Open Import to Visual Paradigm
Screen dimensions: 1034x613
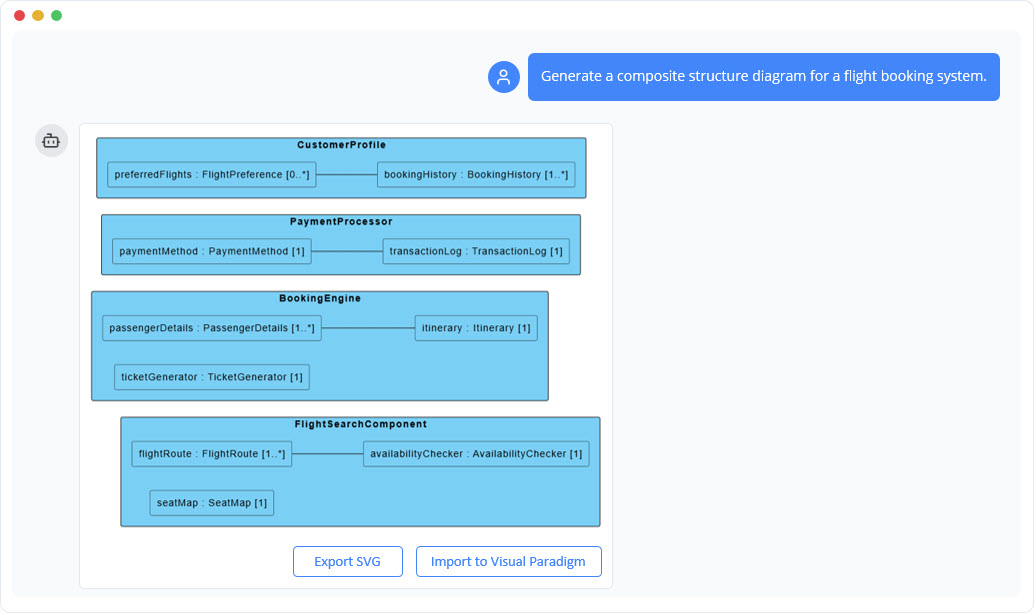[x=508, y=561]
